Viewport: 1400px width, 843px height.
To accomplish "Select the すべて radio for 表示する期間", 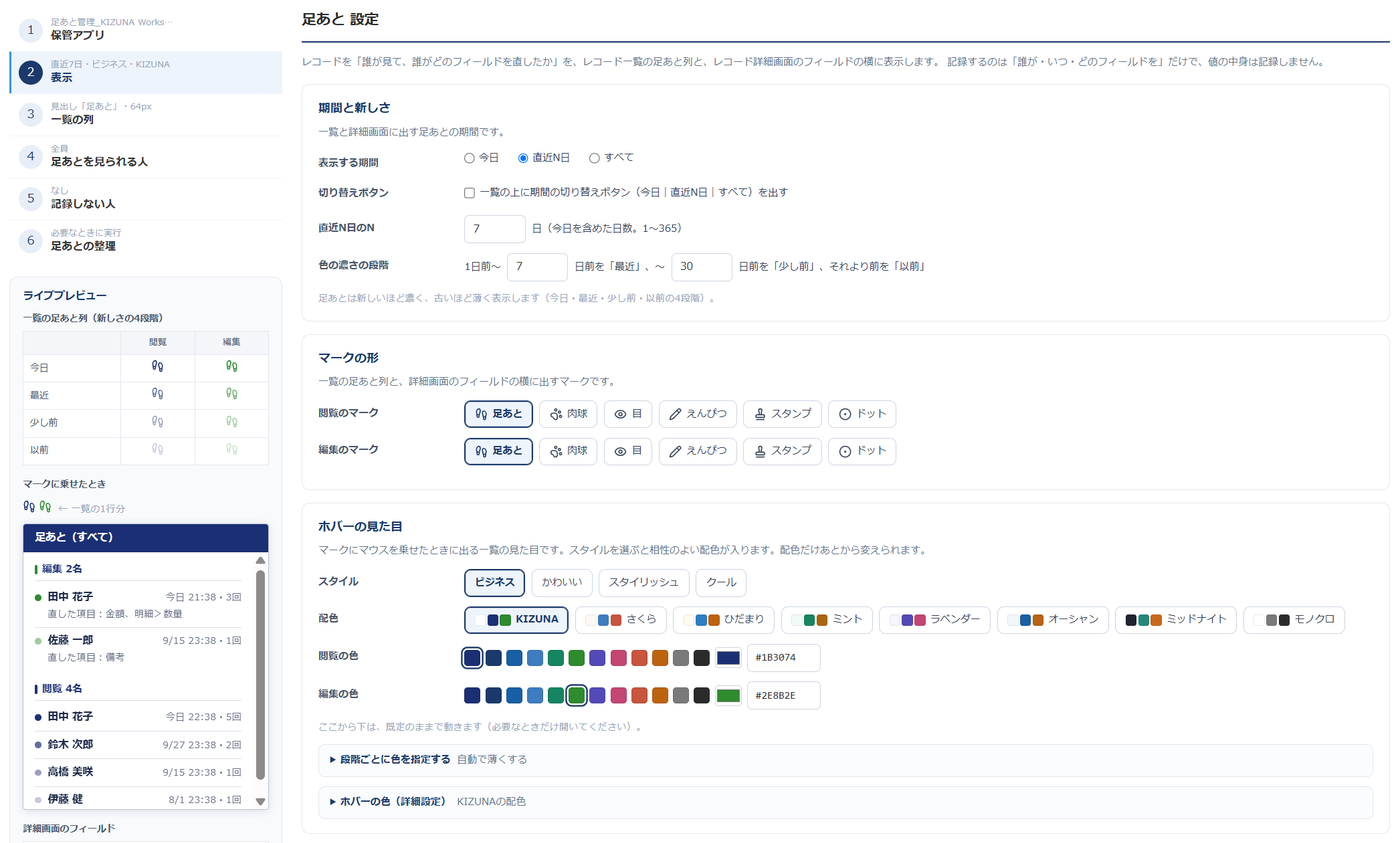I will tap(594, 158).
